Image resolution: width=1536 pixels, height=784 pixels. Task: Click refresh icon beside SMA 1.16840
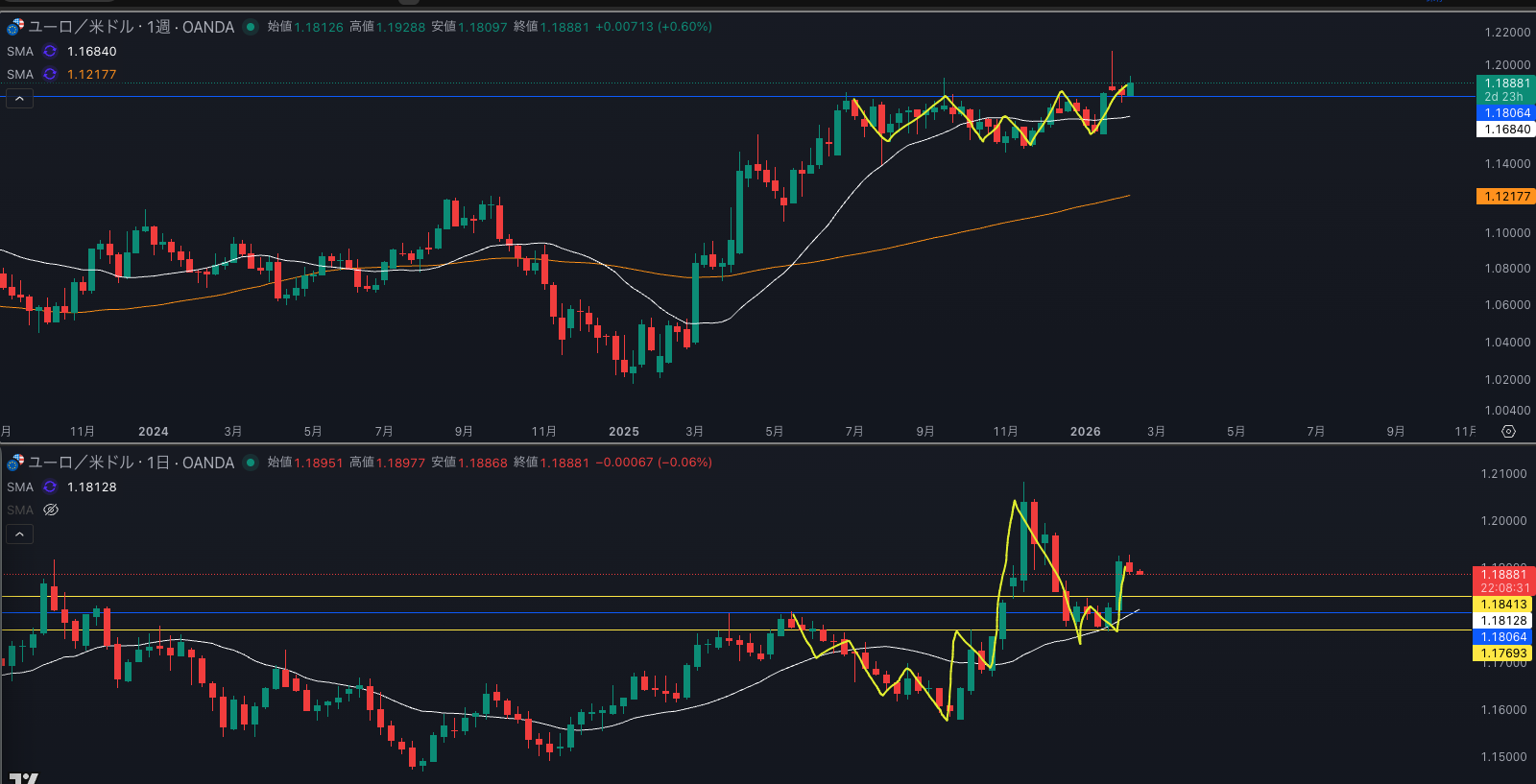tap(50, 52)
